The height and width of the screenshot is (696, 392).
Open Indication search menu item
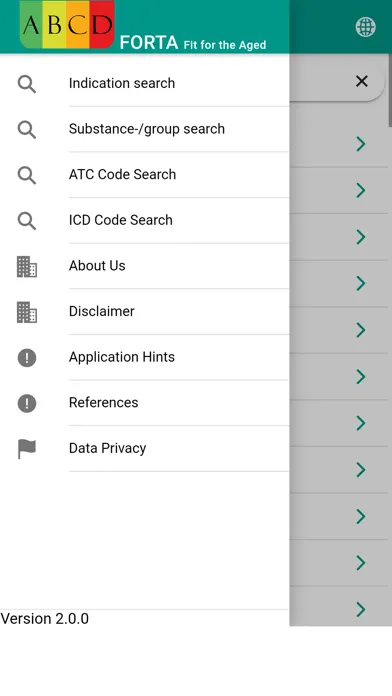point(145,84)
